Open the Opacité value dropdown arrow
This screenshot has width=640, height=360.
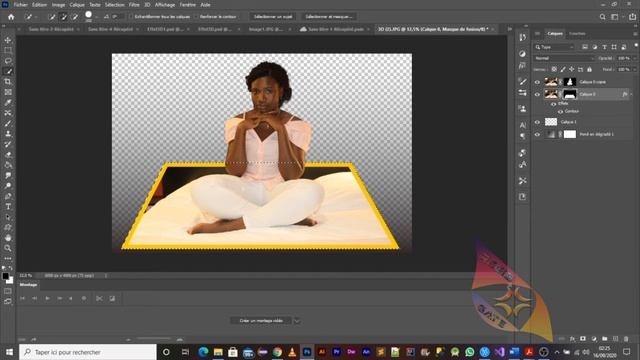point(635,58)
